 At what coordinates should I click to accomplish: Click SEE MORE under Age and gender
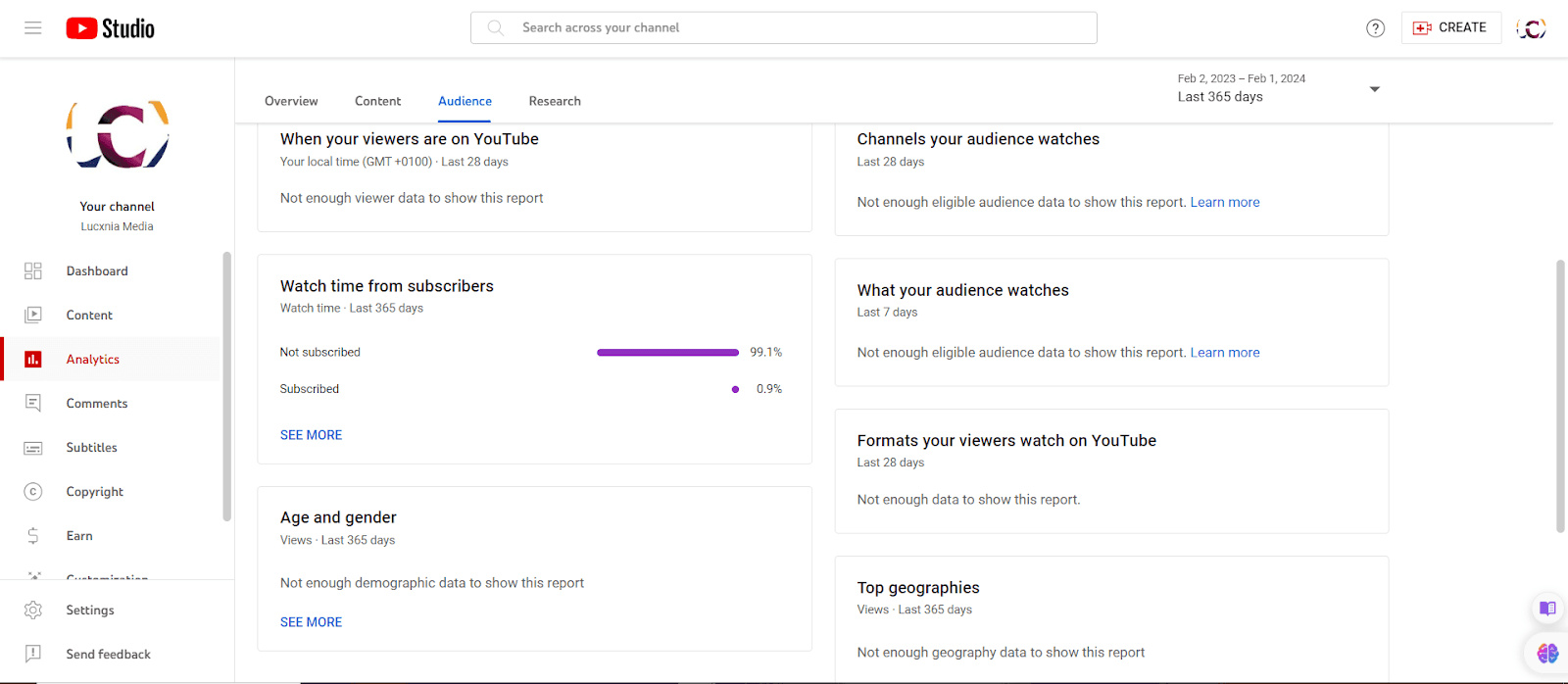311,622
